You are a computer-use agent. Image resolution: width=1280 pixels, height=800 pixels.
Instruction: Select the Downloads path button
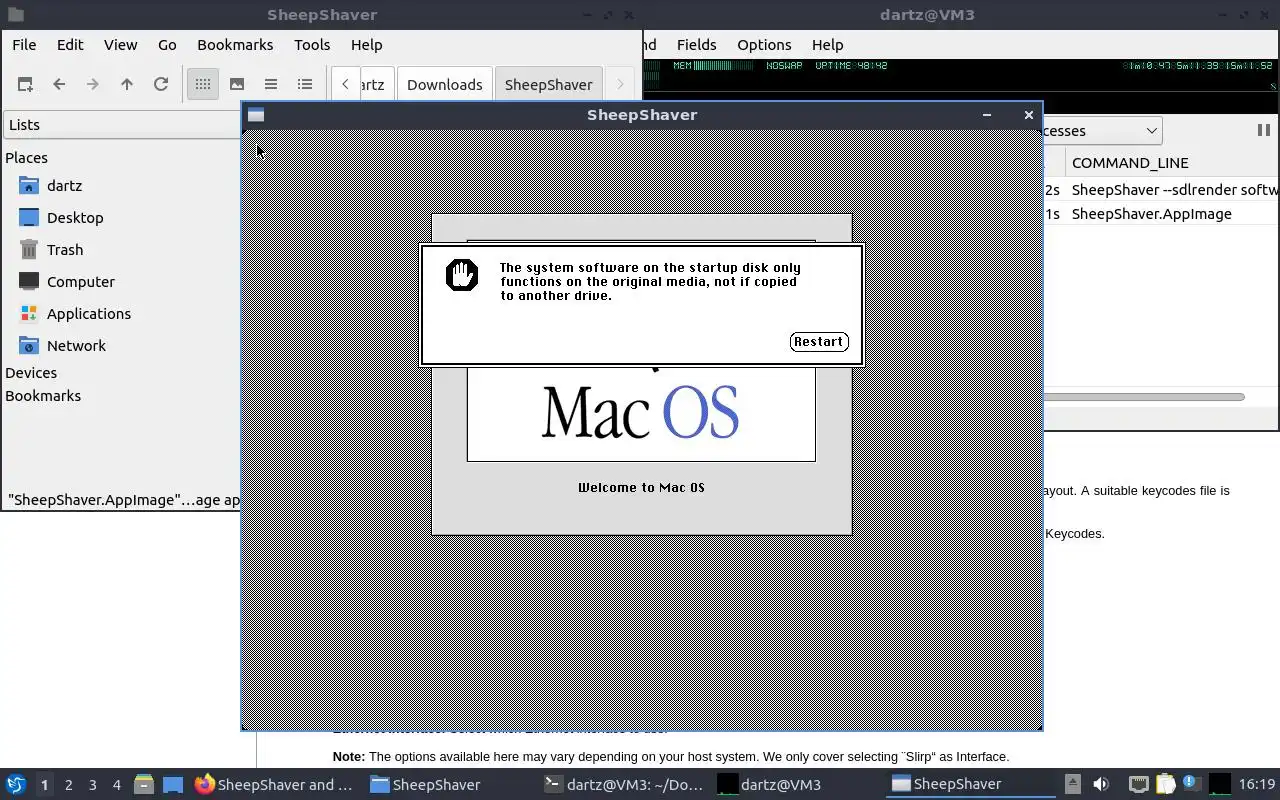pyautogui.click(x=445, y=84)
